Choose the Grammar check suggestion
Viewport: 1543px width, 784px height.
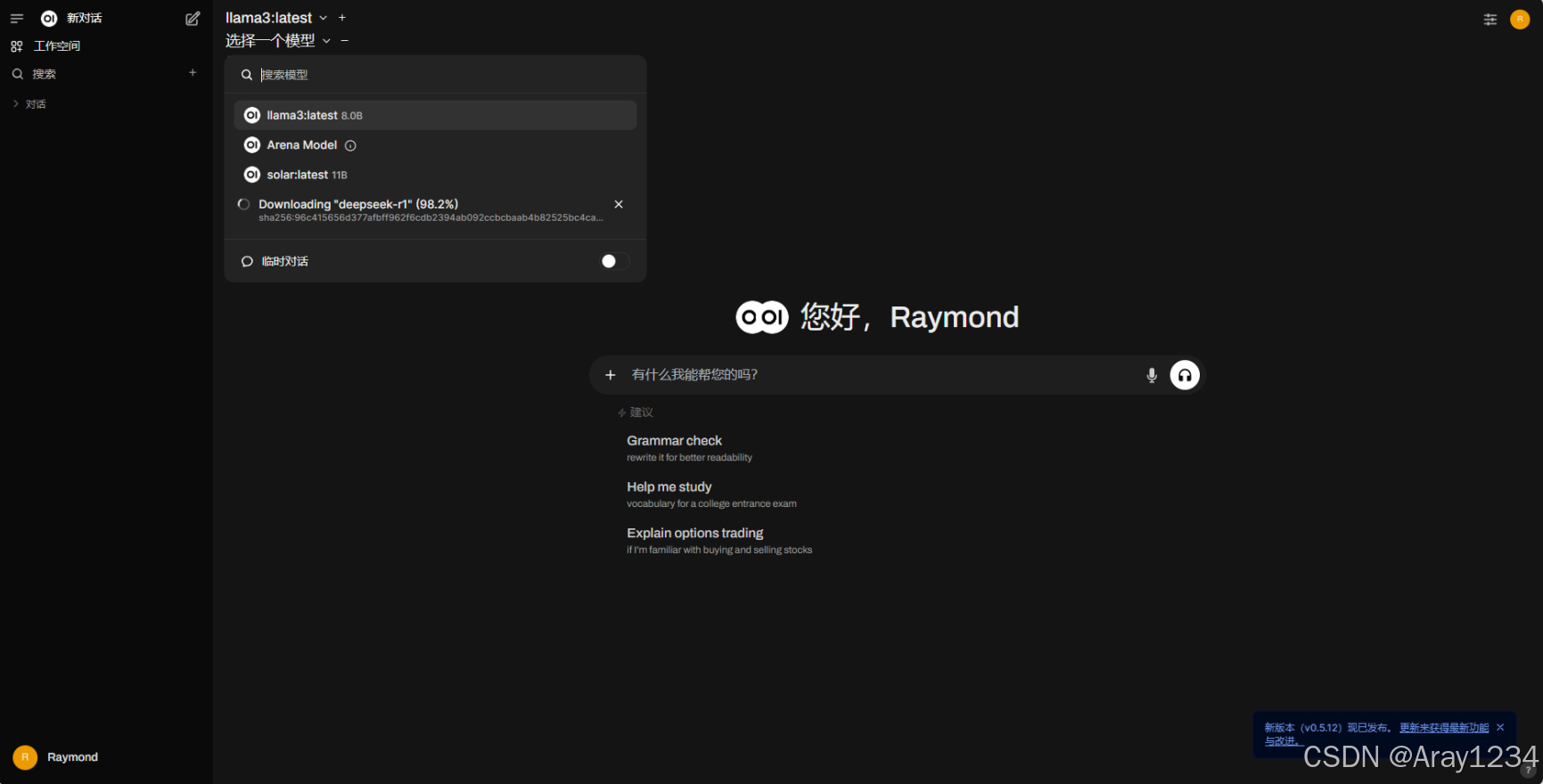pos(689,448)
